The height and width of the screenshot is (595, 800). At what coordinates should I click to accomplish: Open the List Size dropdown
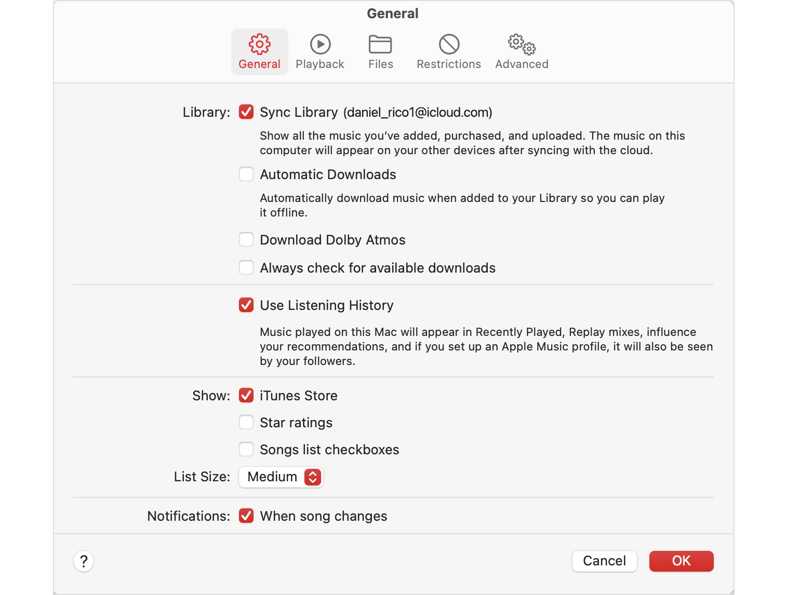(x=280, y=477)
